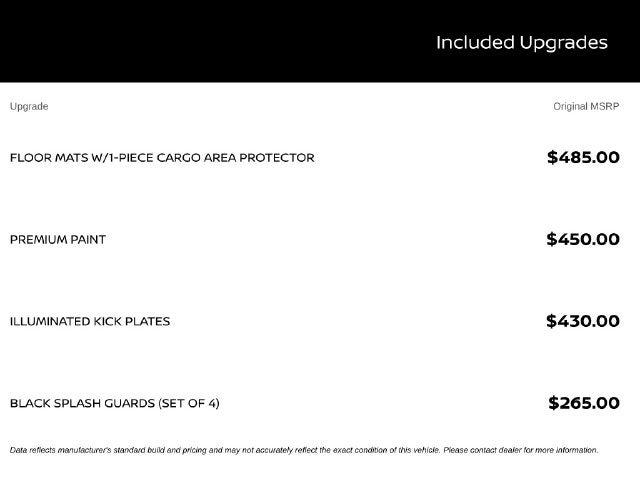
Task: Click the Floor Mats w/1-Piece Cargo Area Protector row
Action: click(x=315, y=158)
